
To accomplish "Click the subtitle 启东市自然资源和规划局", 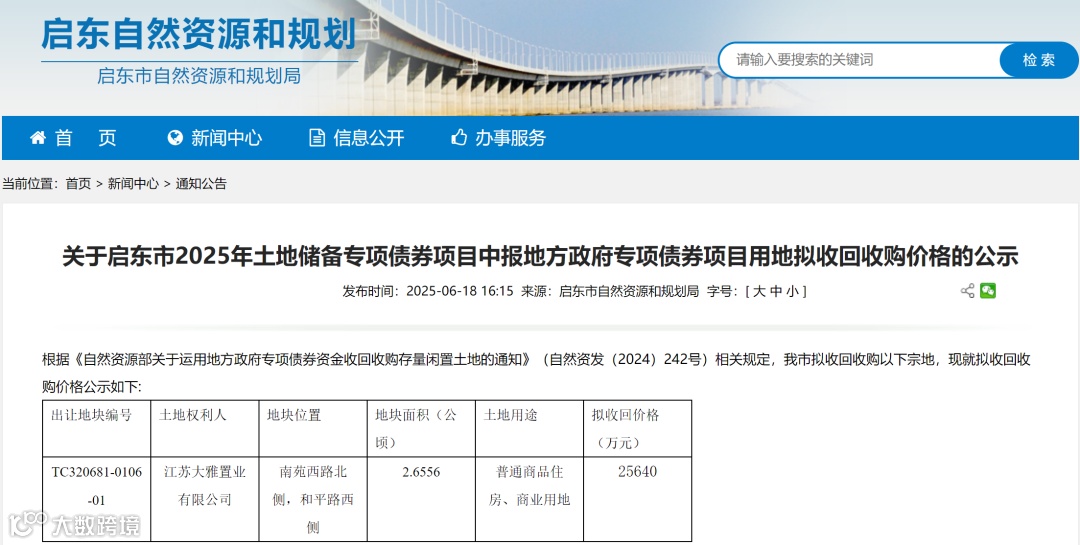I will [199, 76].
